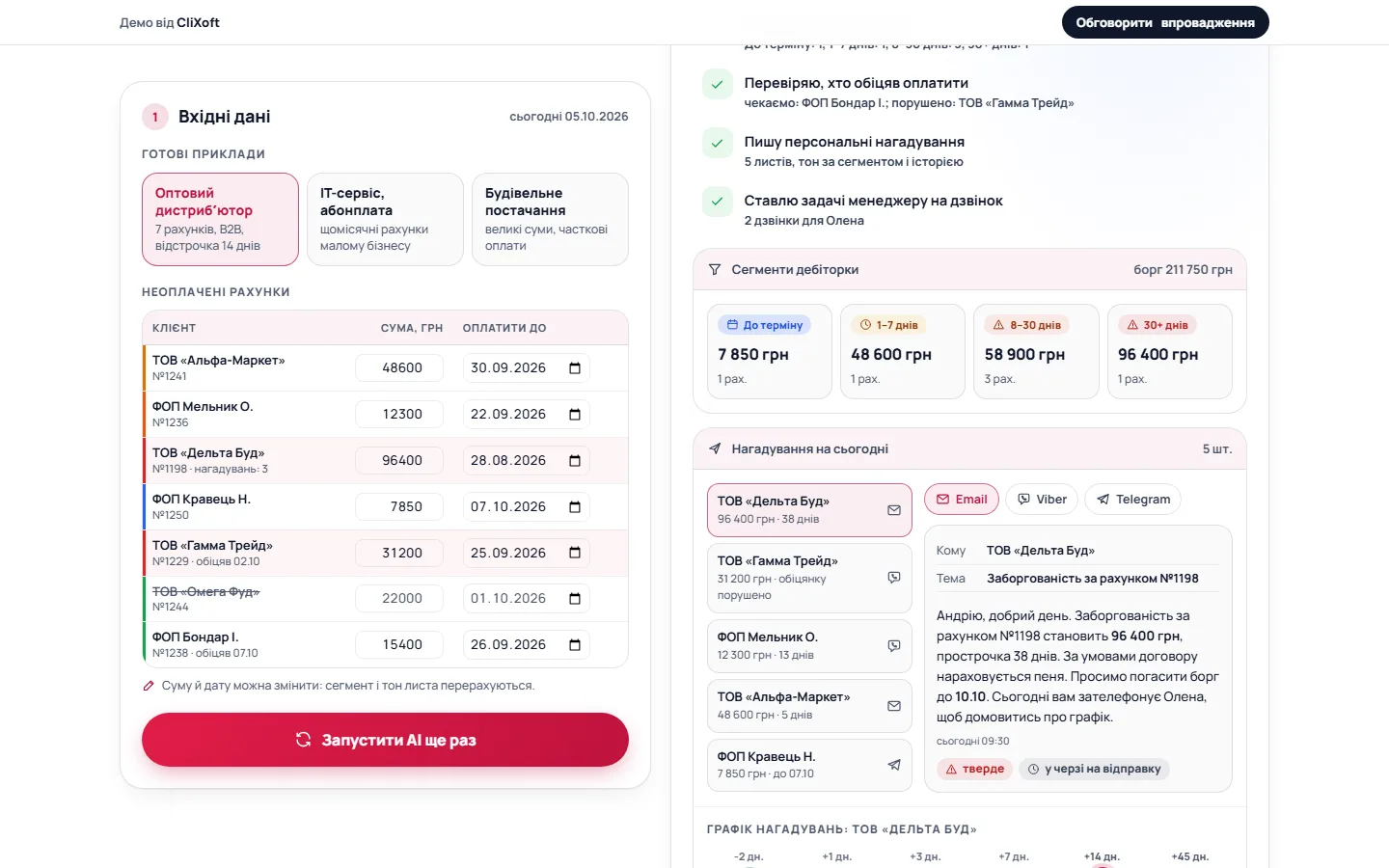This screenshot has height=868, width=1389.
Task: Edit the 7850 amount field
Action: (399, 507)
